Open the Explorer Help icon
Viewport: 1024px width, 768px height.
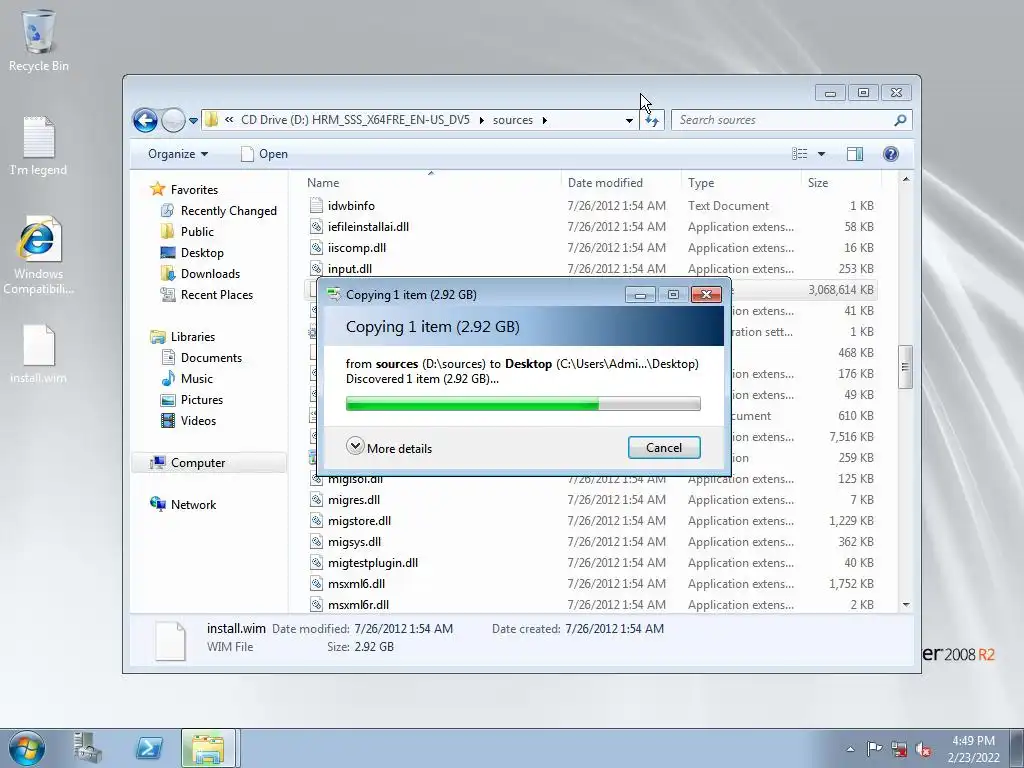click(890, 154)
